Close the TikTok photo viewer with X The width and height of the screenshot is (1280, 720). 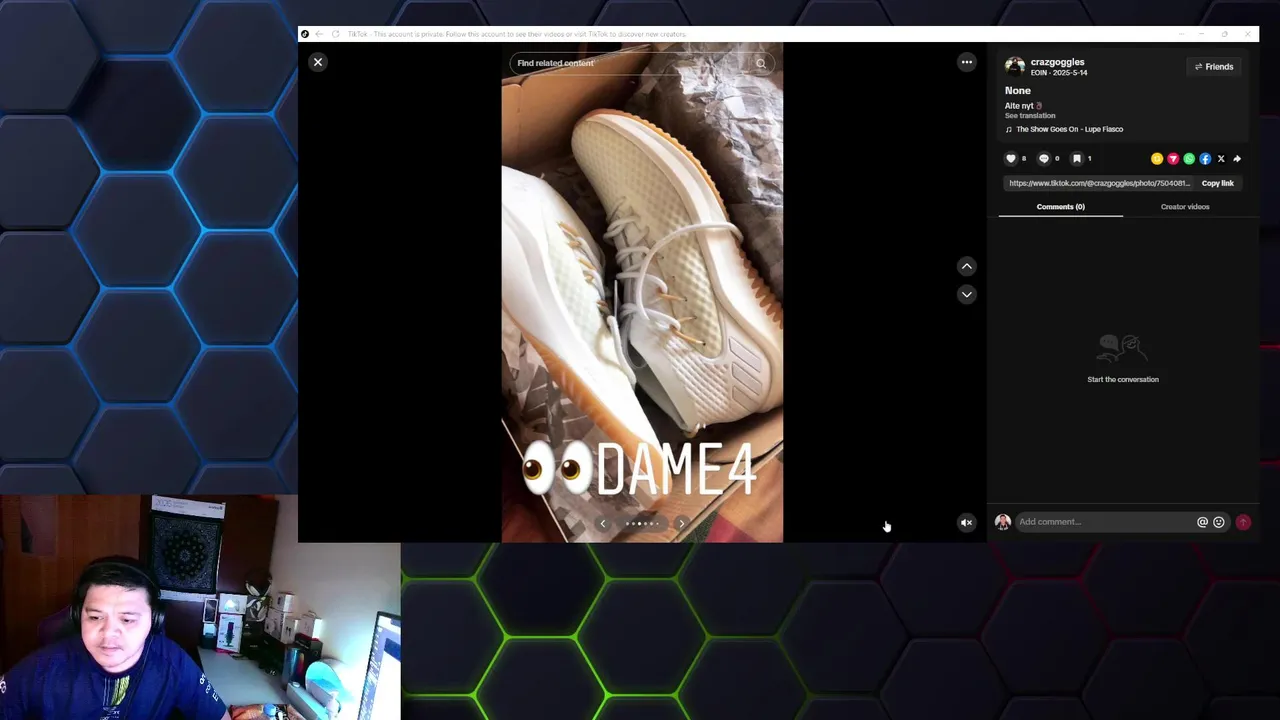pos(318,62)
